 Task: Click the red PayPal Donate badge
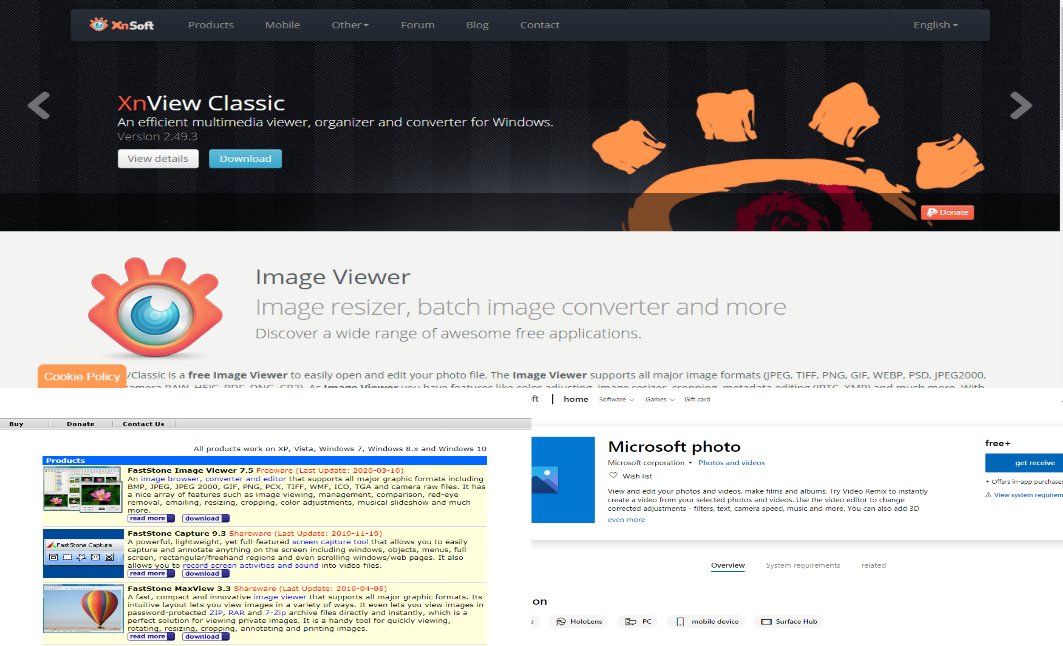pos(946,212)
